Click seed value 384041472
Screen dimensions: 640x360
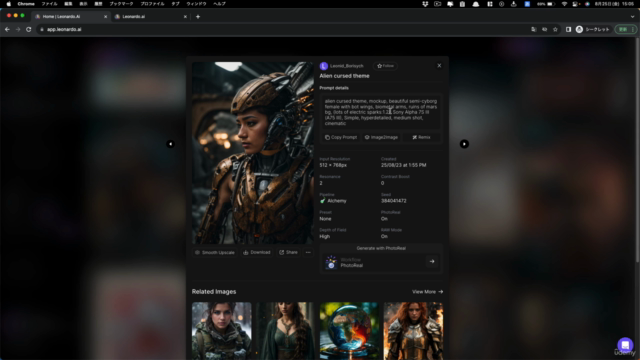[x=393, y=201]
